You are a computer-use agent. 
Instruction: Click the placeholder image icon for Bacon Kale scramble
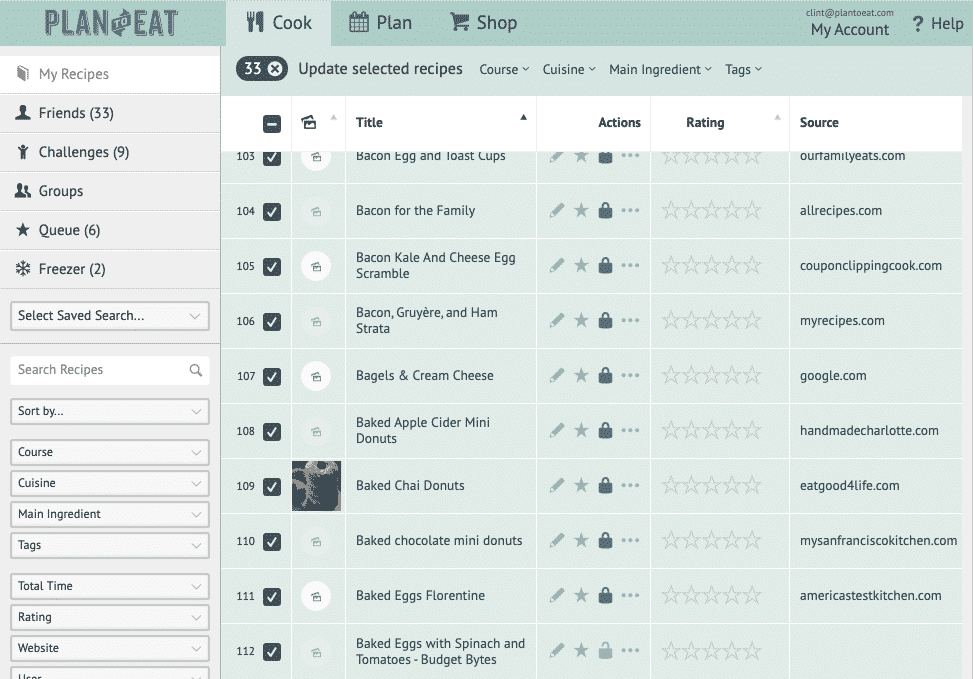coord(316,266)
